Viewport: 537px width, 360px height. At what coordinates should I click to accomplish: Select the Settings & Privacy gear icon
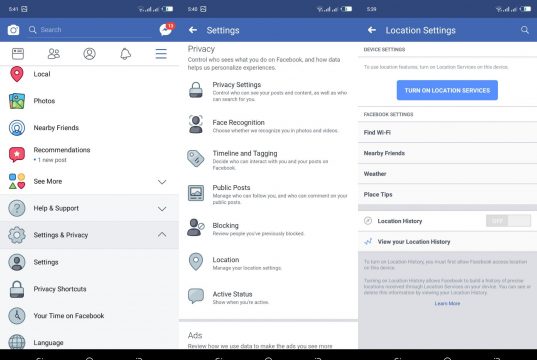click(17, 235)
